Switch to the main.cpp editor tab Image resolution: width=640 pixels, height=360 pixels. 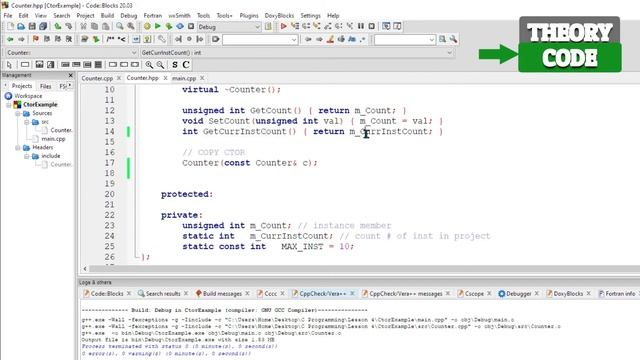point(184,78)
